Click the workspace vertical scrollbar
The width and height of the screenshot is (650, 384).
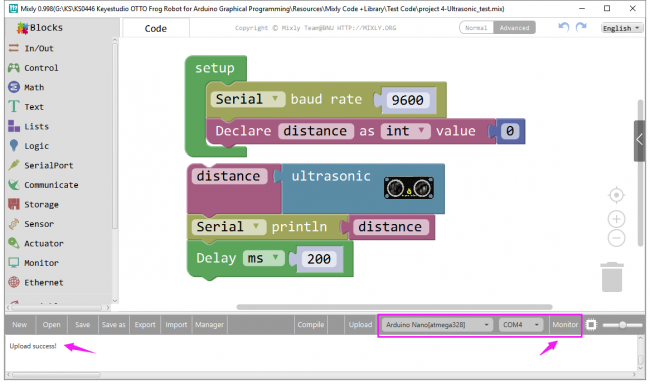tap(640, 173)
